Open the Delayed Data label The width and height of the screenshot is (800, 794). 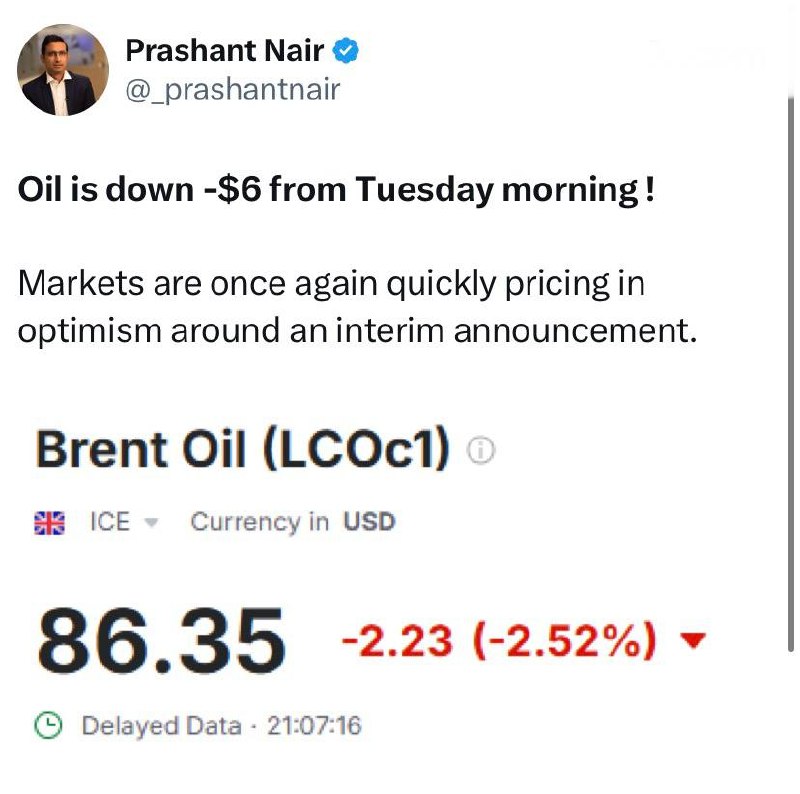pyautogui.click(x=162, y=726)
